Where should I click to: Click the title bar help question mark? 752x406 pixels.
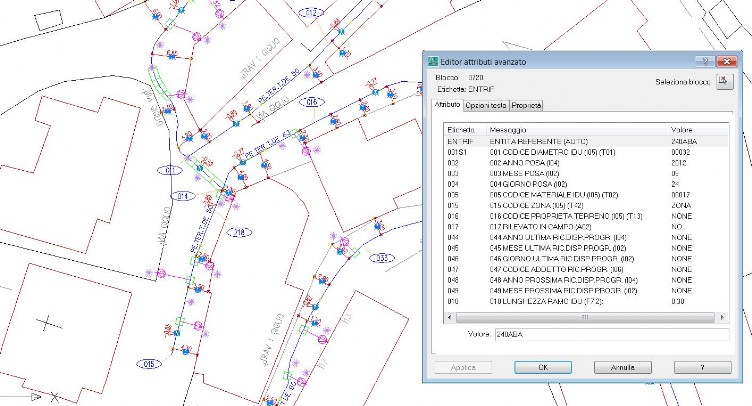point(705,61)
